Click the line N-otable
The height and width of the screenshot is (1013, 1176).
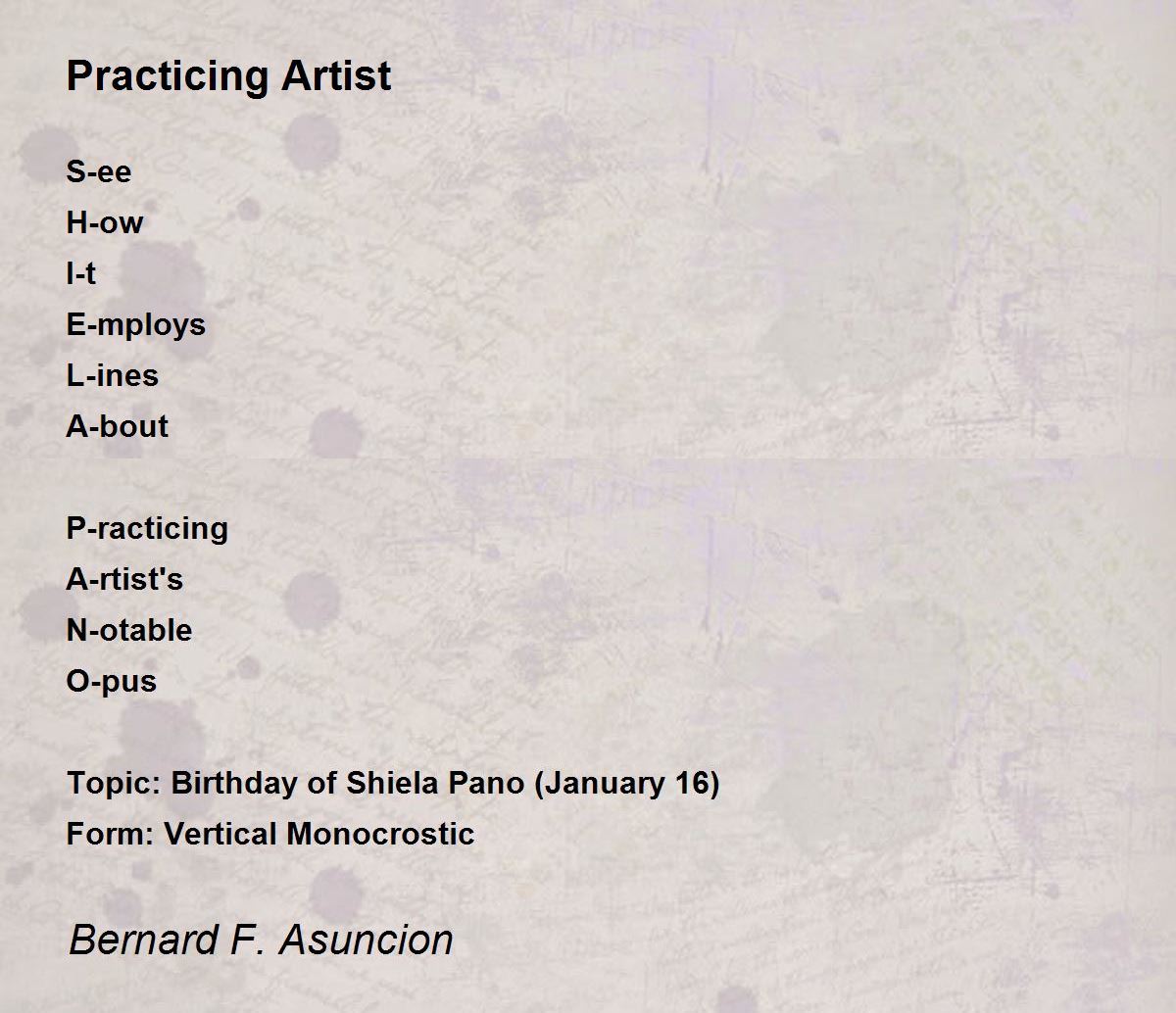click(x=129, y=630)
